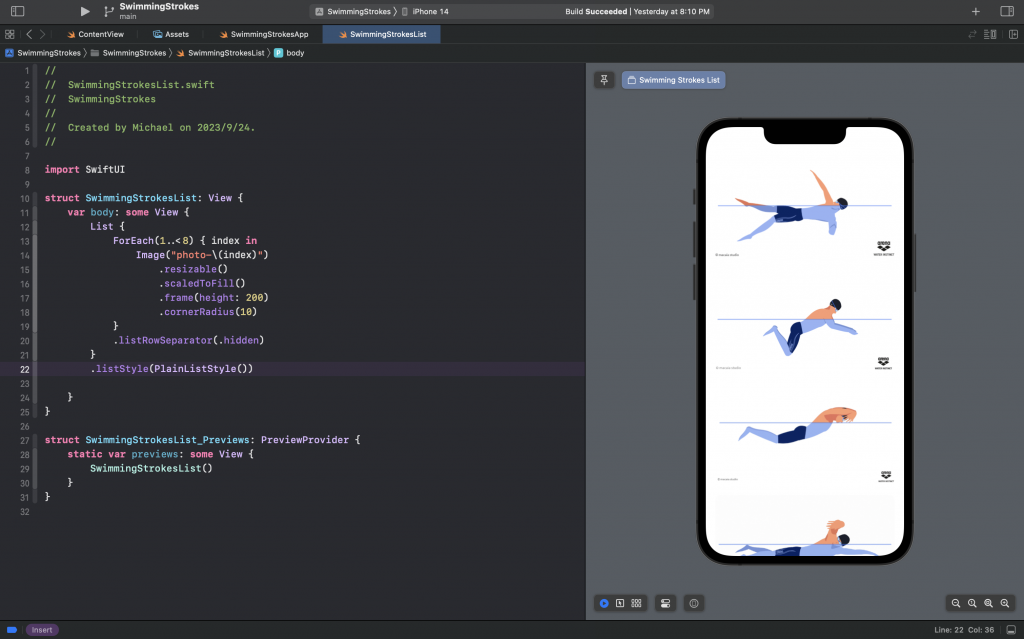1024x639 pixels.
Task: Pin the preview
Action: (x=604, y=80)
